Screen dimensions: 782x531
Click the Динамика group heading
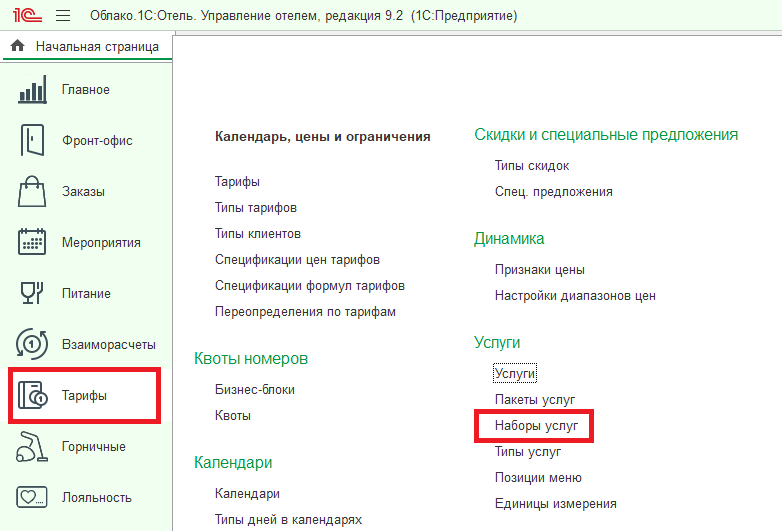click(509, 239)
